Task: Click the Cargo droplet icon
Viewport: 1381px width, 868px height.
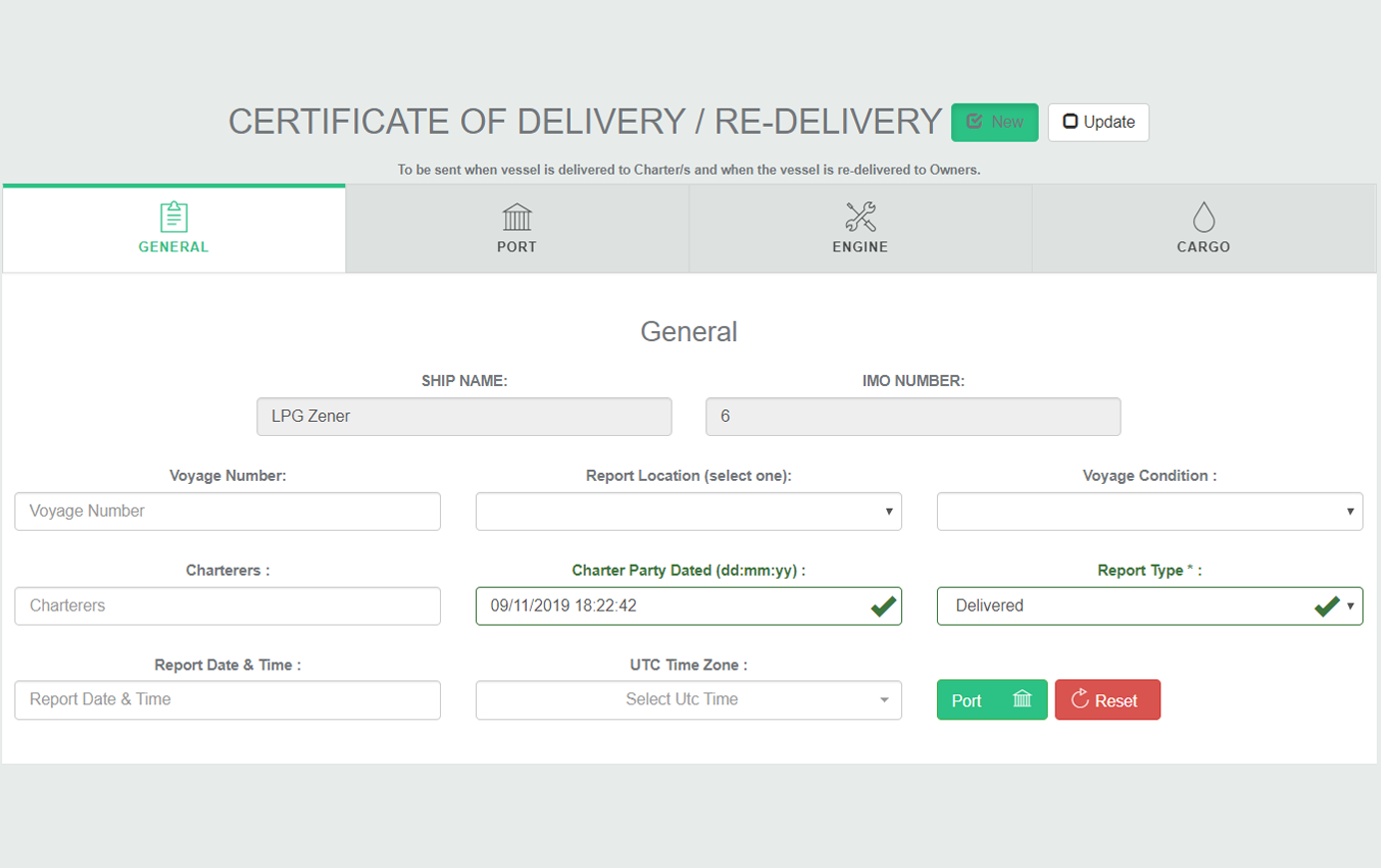Action: click(x=1203, y=217)
